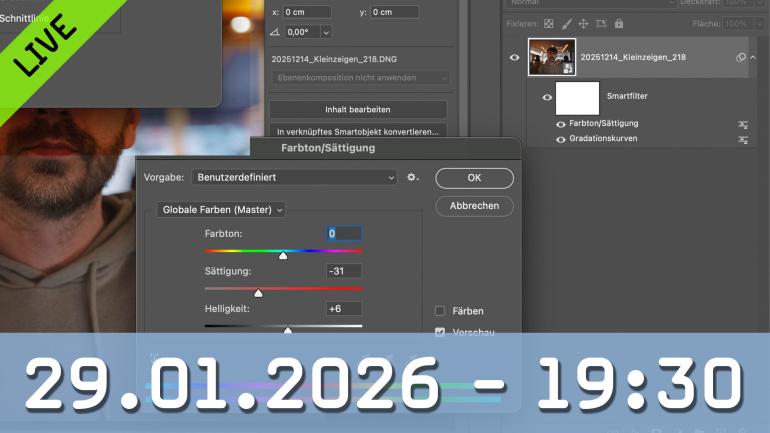
Task: Open the Vorgabe preset dropdown
Action: pyautogui.click(x=294, y=177)
